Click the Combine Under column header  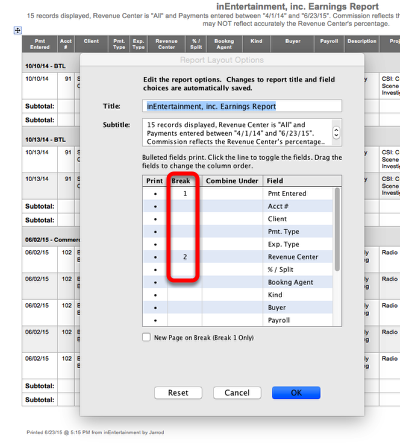[x=232, y=181]
